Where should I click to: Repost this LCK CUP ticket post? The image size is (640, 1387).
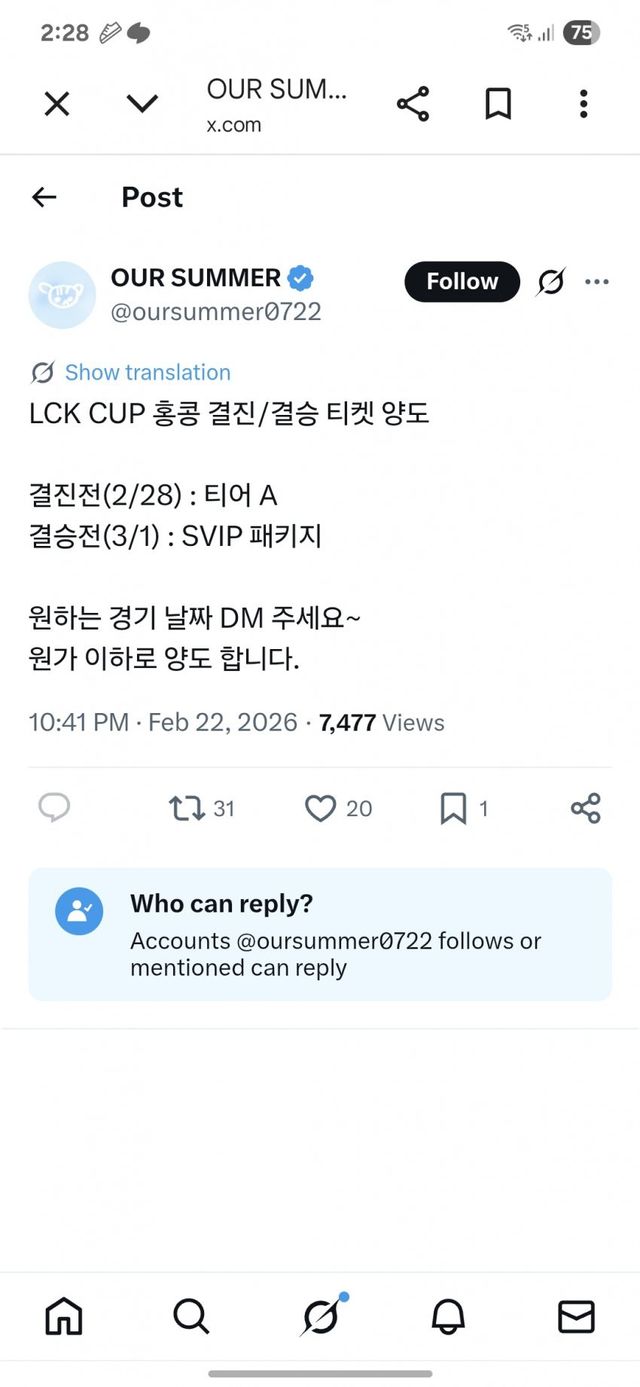pos(187,808)
